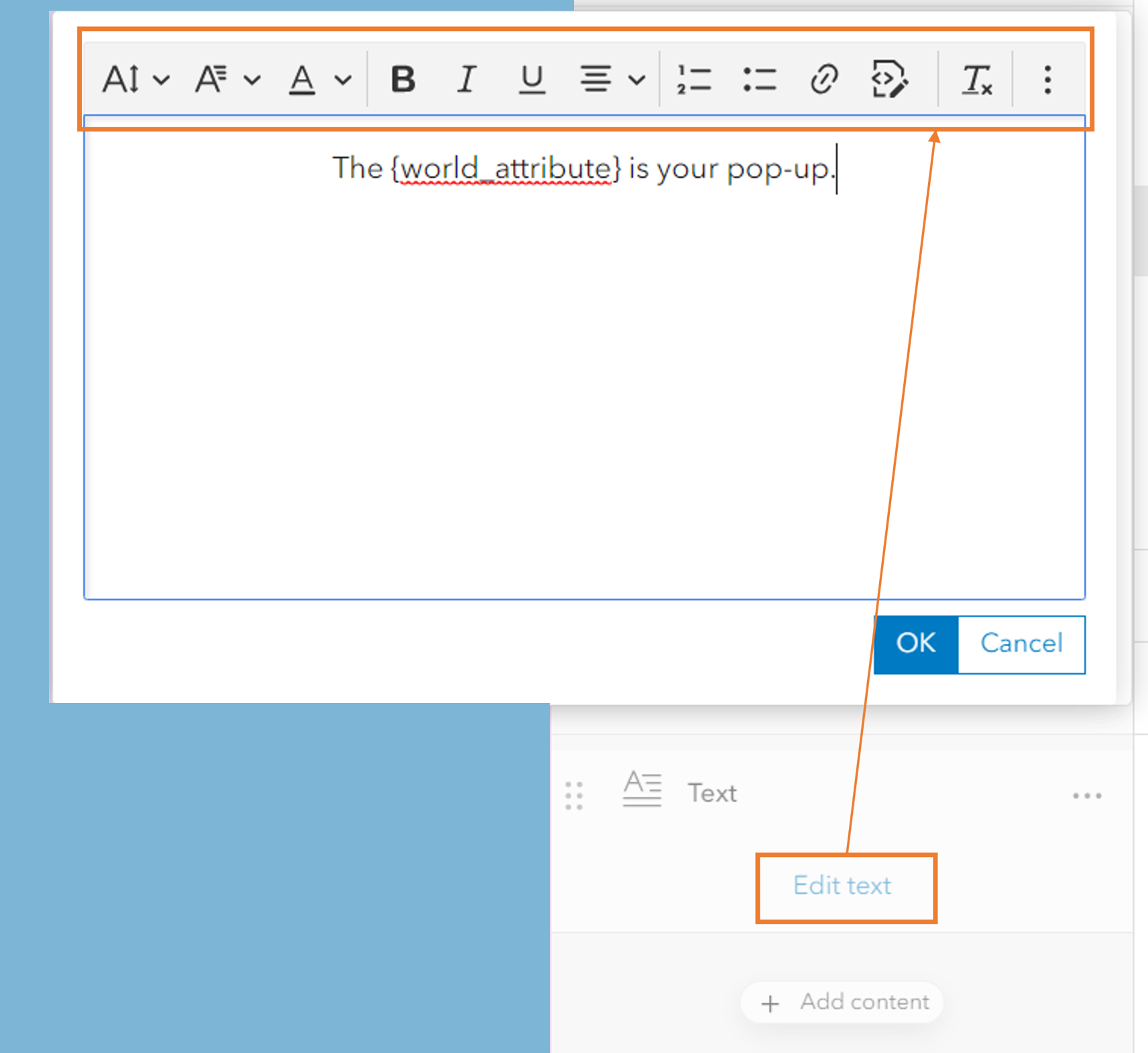Expand the text alignment dropdown arrow
Screen dimensions: 1148x1053
[x=637, y=80]
